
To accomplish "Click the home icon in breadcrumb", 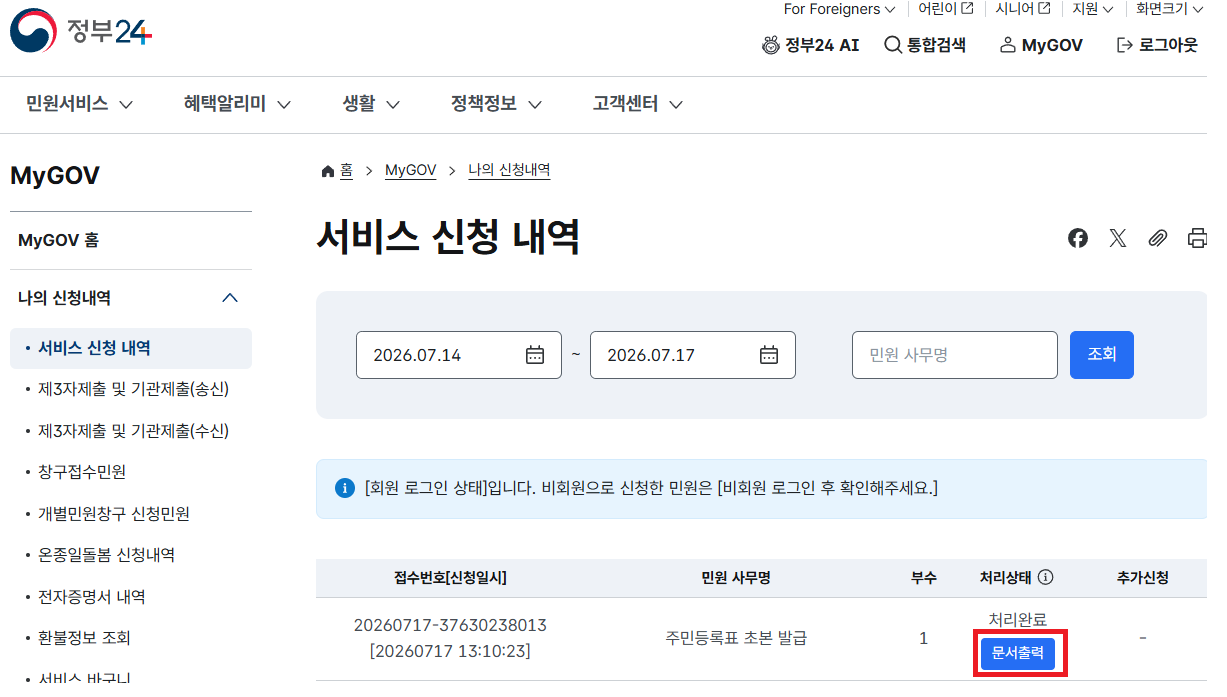I will pyautogui.click(x=327, y=171).
